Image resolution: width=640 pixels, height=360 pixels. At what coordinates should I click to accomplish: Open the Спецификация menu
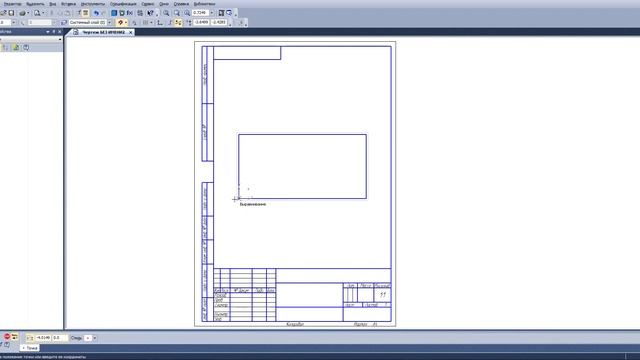pyautogui.click(x=123, y=4)
